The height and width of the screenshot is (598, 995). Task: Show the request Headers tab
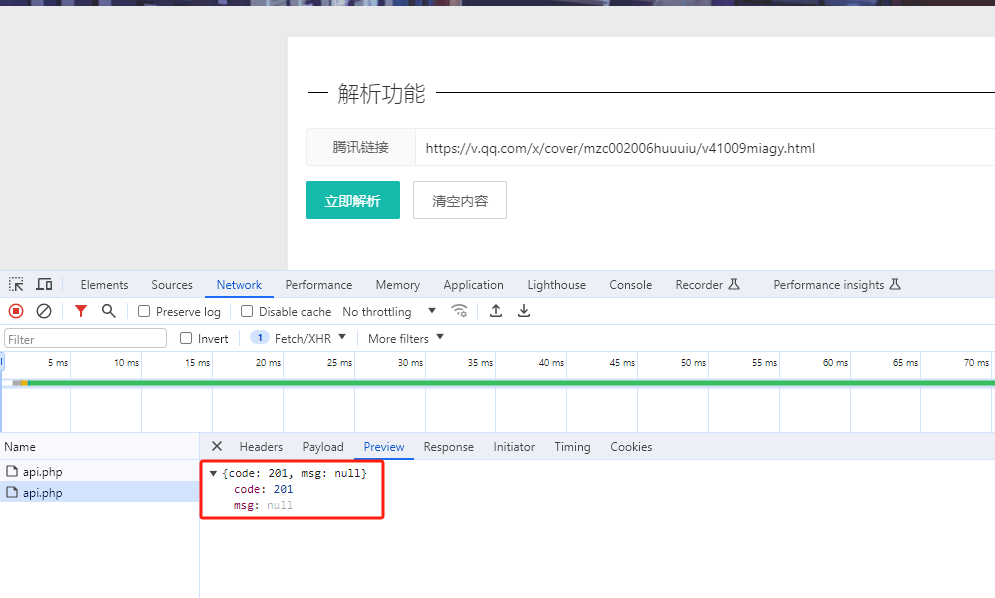pyautogui.click(x=261, y=447)
